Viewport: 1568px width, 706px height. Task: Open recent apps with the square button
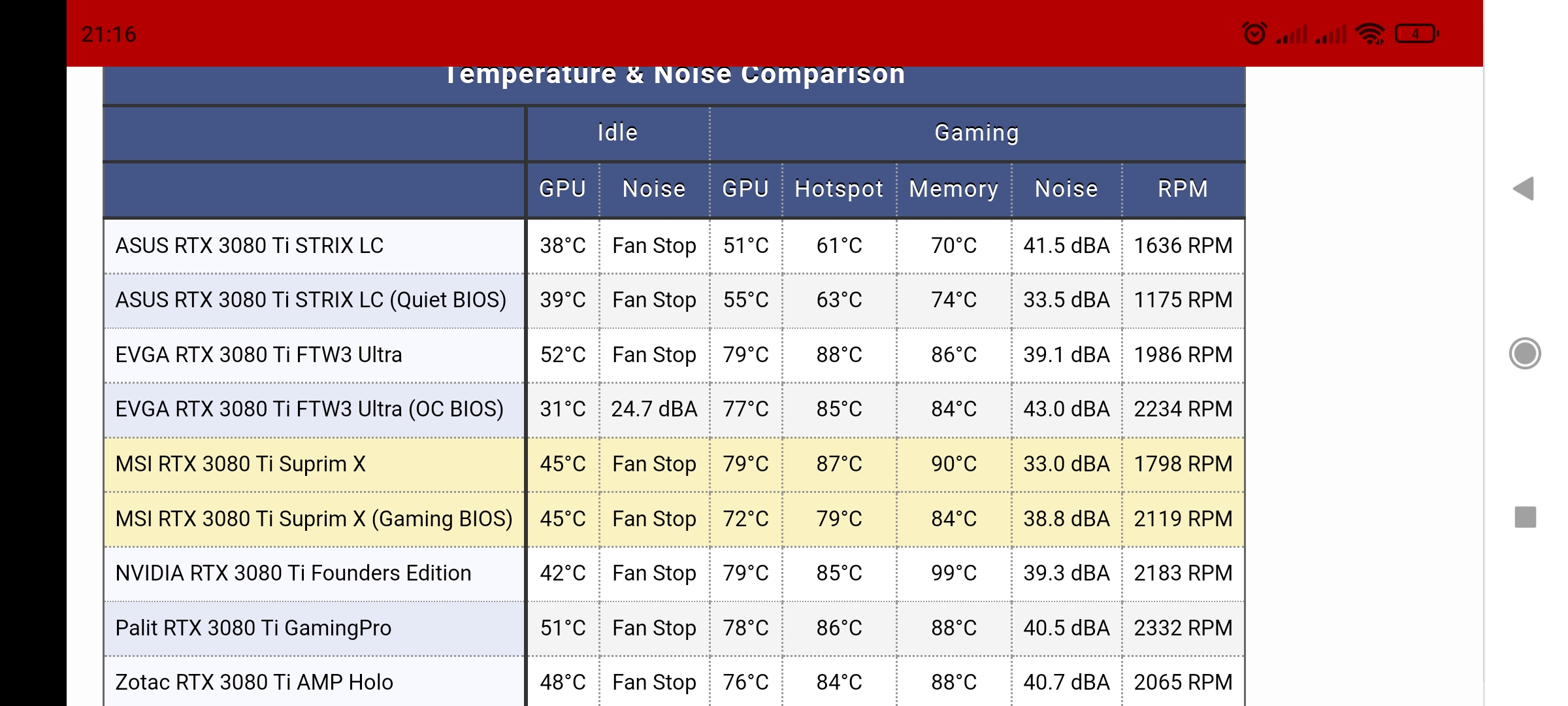(x=1525, y=517)
